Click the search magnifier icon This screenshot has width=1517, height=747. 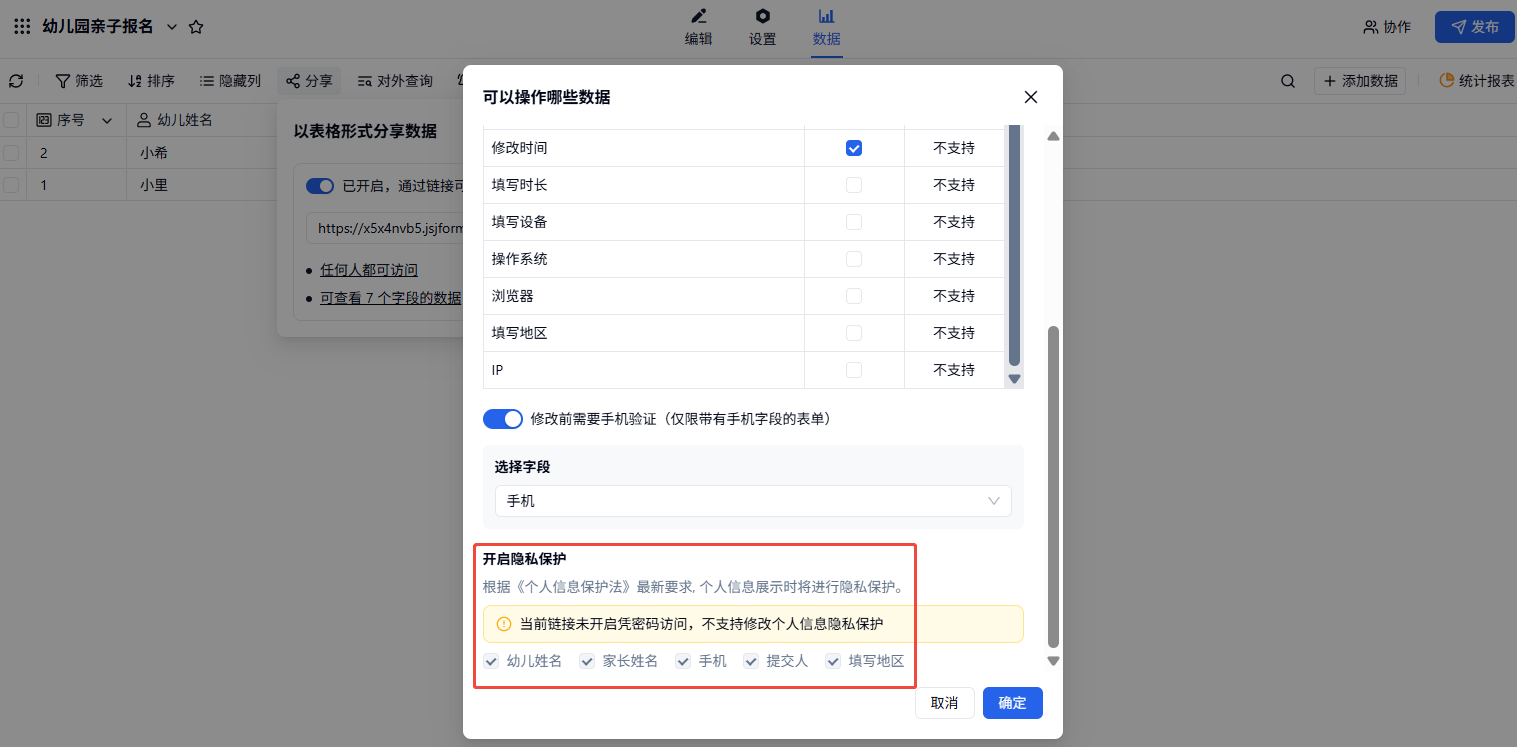click(1288, 81)
